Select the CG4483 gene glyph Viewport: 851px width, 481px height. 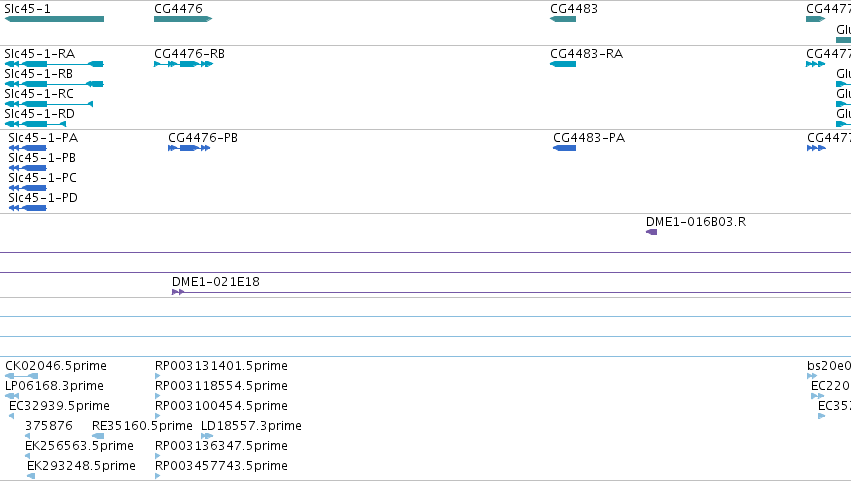563,19
